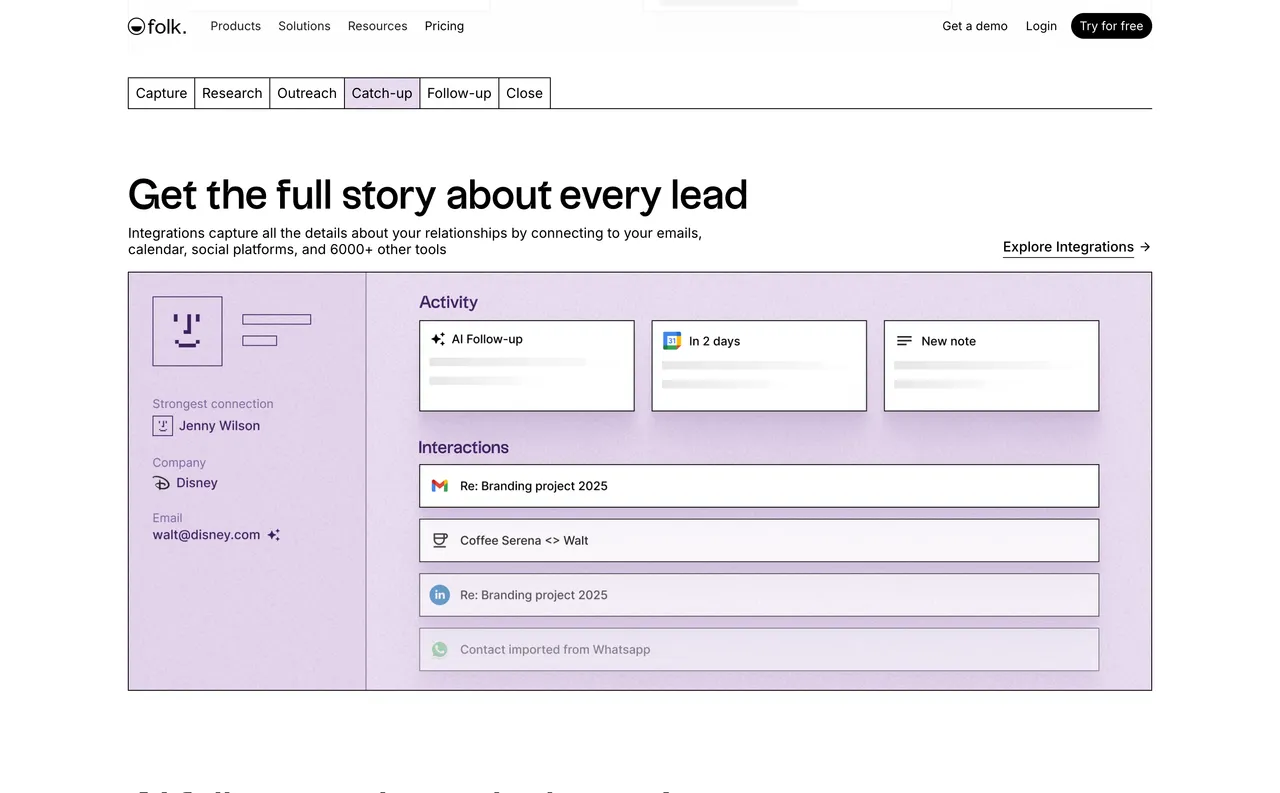
Task: Click the walt@disney.com email address
Action: (206, 534)
